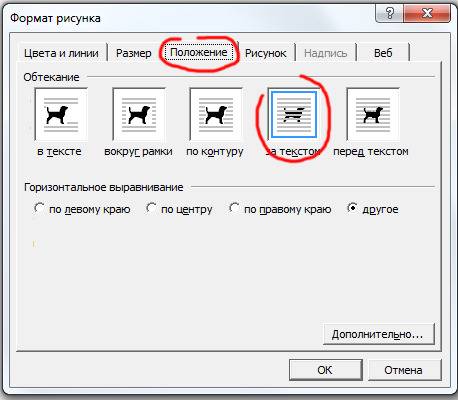This screenshot has width=458, height=400.
Task: Click the 'Отмена' cancel button
Action: [405, 370]
